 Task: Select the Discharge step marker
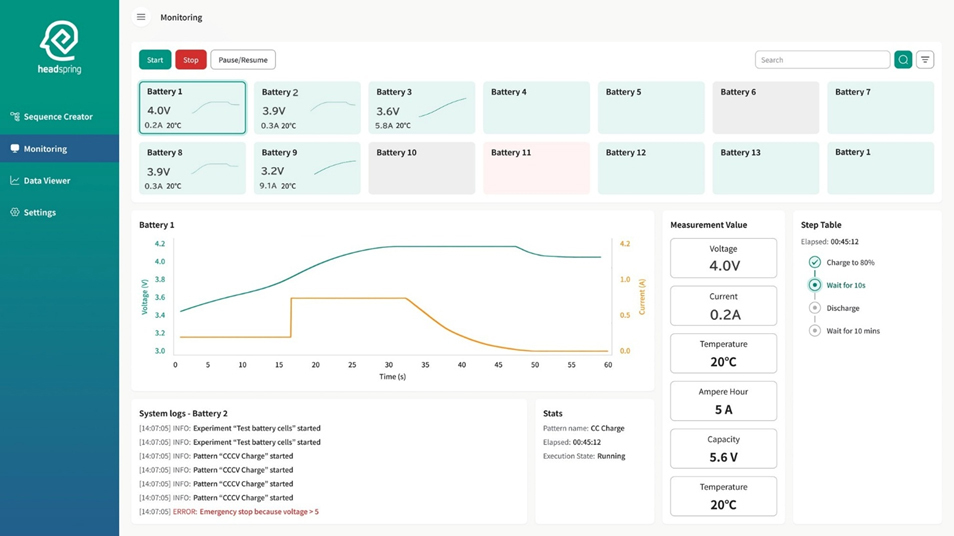tap(815, 308)
